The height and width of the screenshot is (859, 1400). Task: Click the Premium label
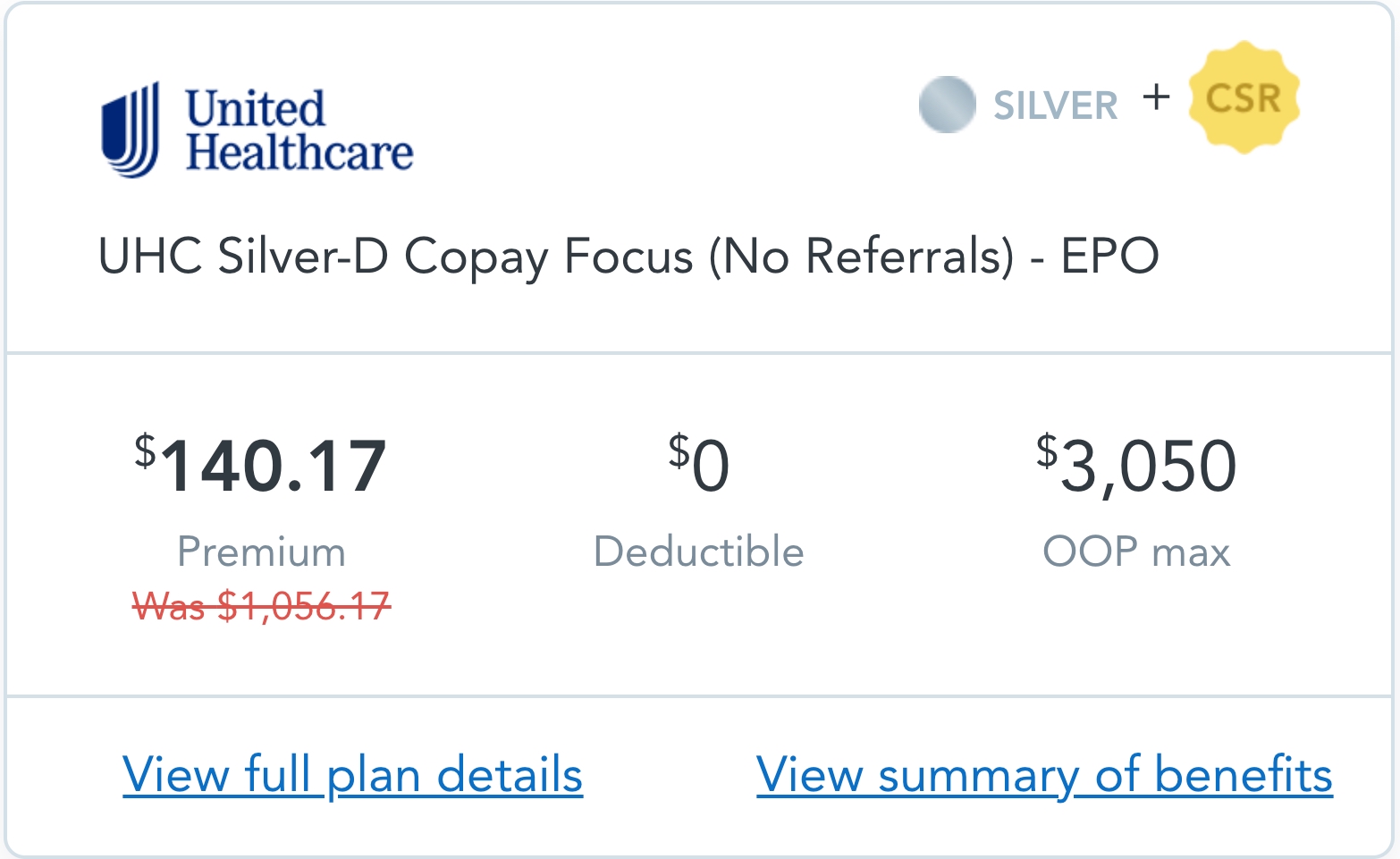(x=261, y=552)
